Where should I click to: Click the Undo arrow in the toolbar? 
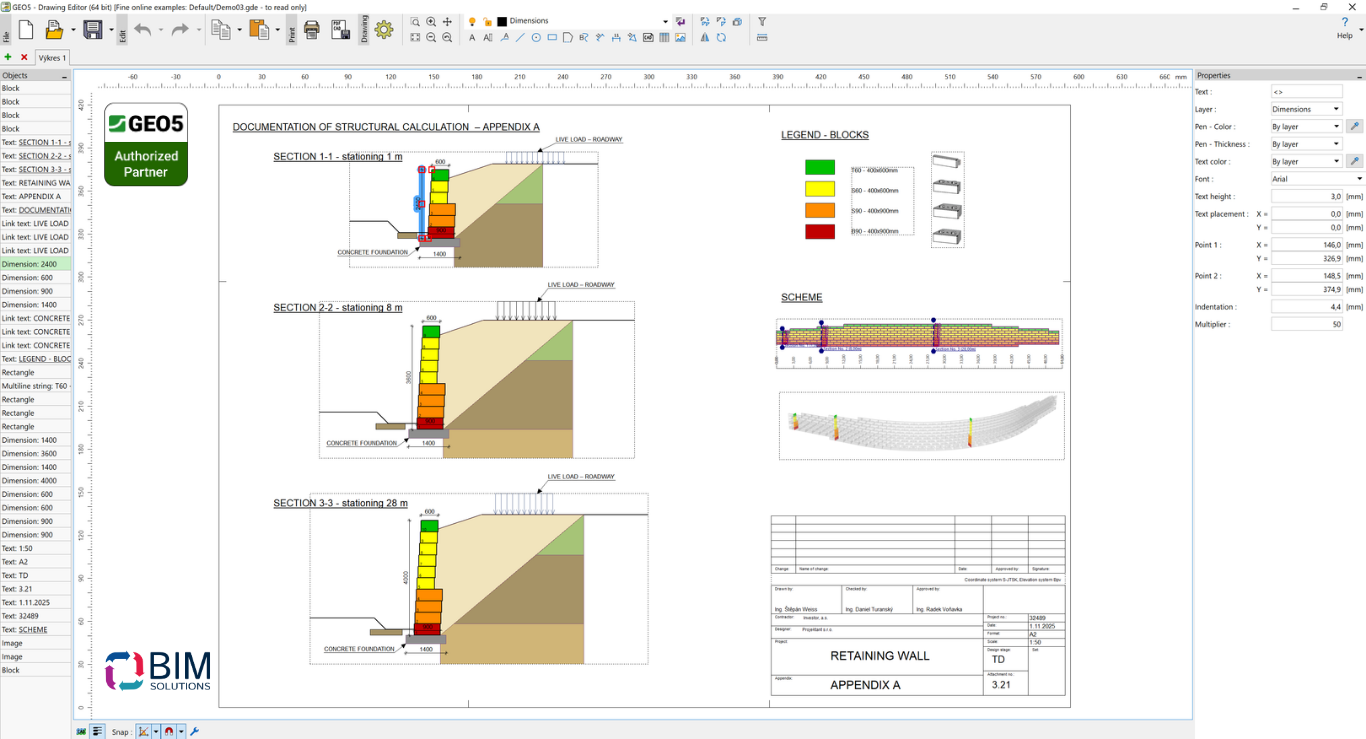[142, 30]
